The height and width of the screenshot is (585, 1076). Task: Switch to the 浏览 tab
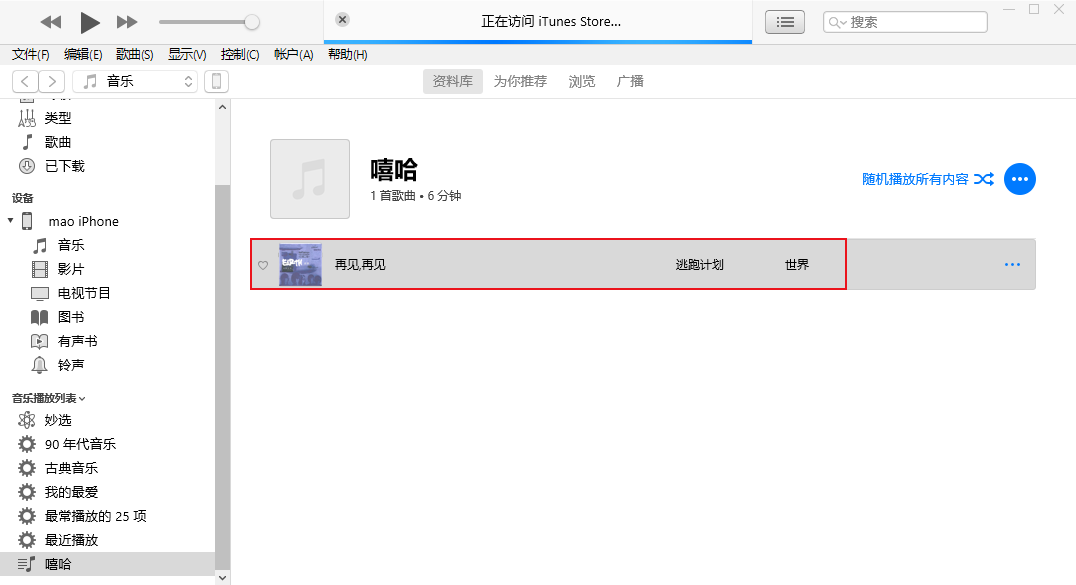point(582,81)
